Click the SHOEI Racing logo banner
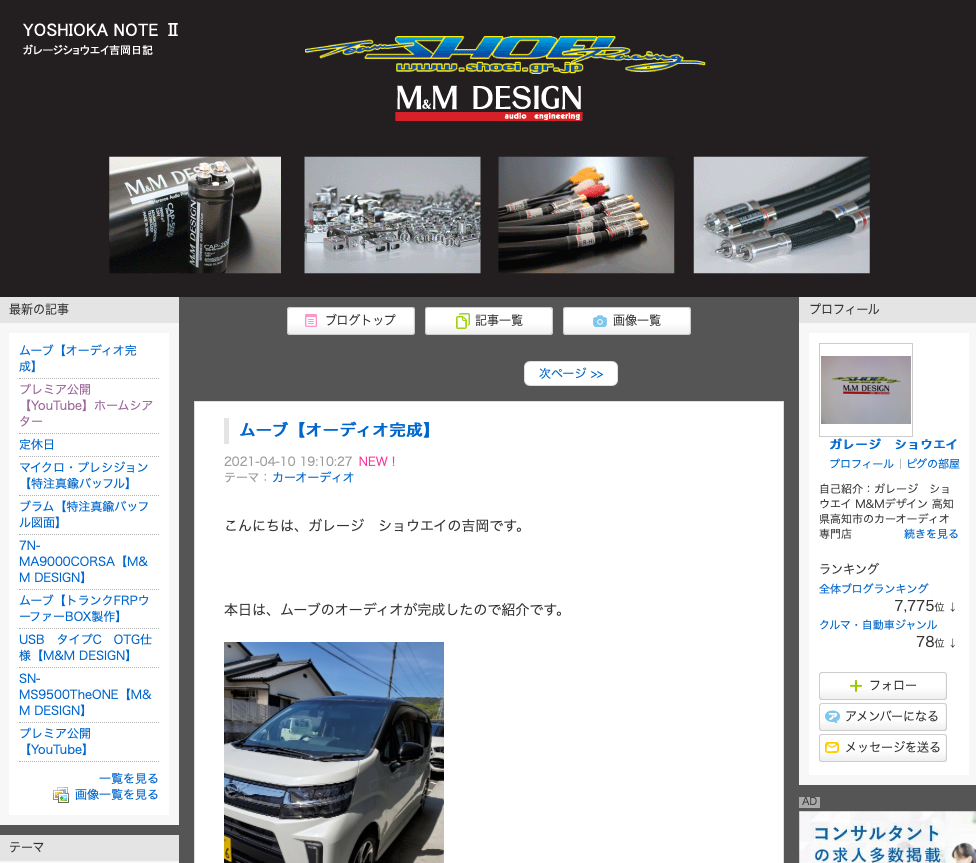The image size is (976, 863). [x=504, y=55]
